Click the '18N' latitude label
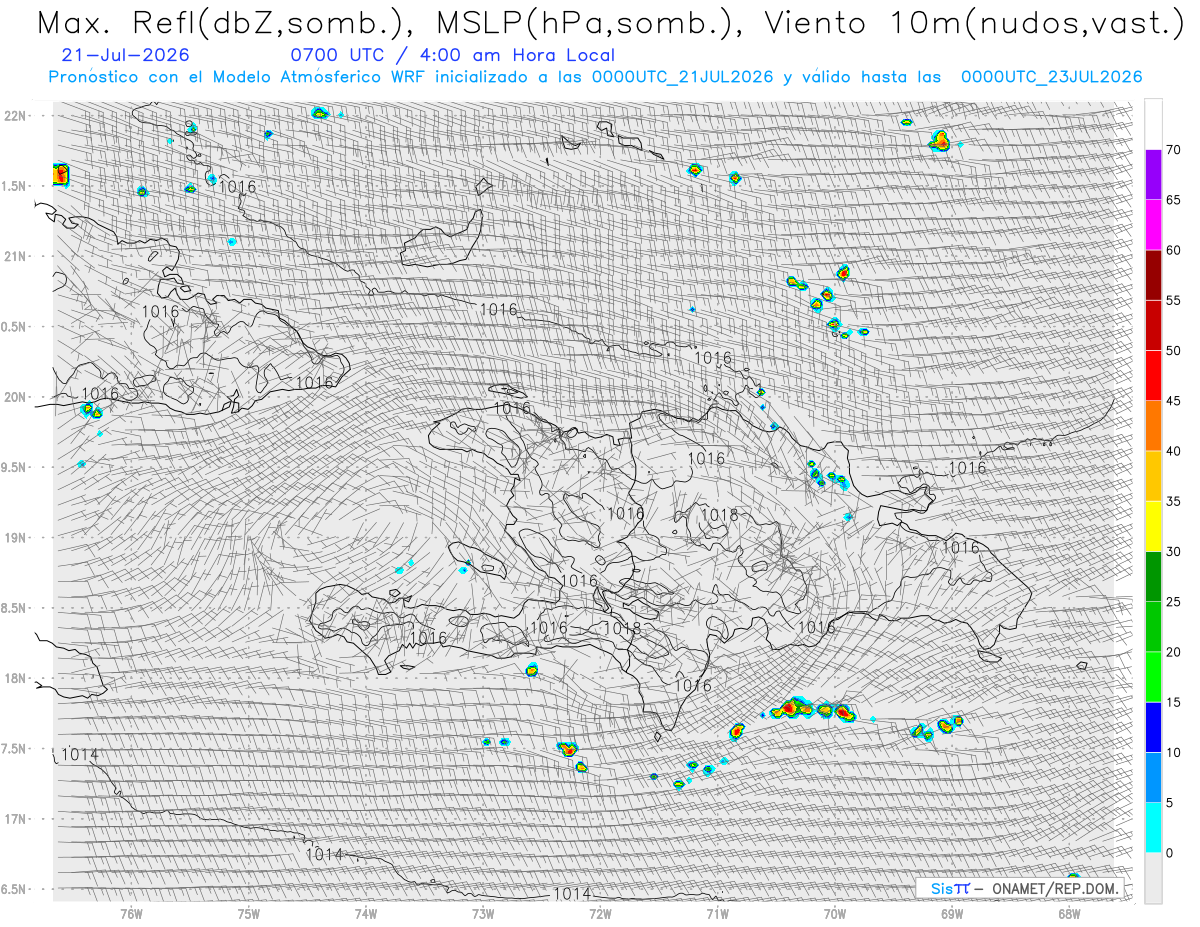This screenshot has width=1200, height=927. pyautogui.click(x=14, y=678)
